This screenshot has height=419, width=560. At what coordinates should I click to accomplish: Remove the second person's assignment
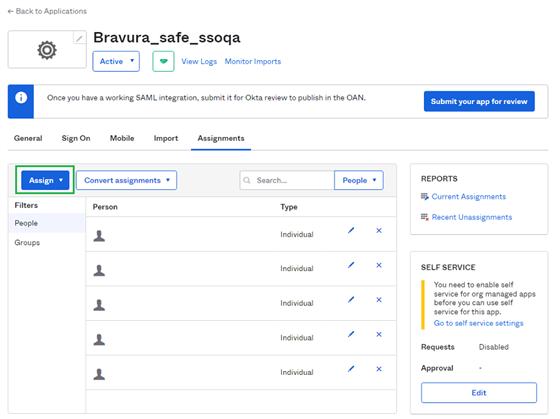click(x=379, y=265)
